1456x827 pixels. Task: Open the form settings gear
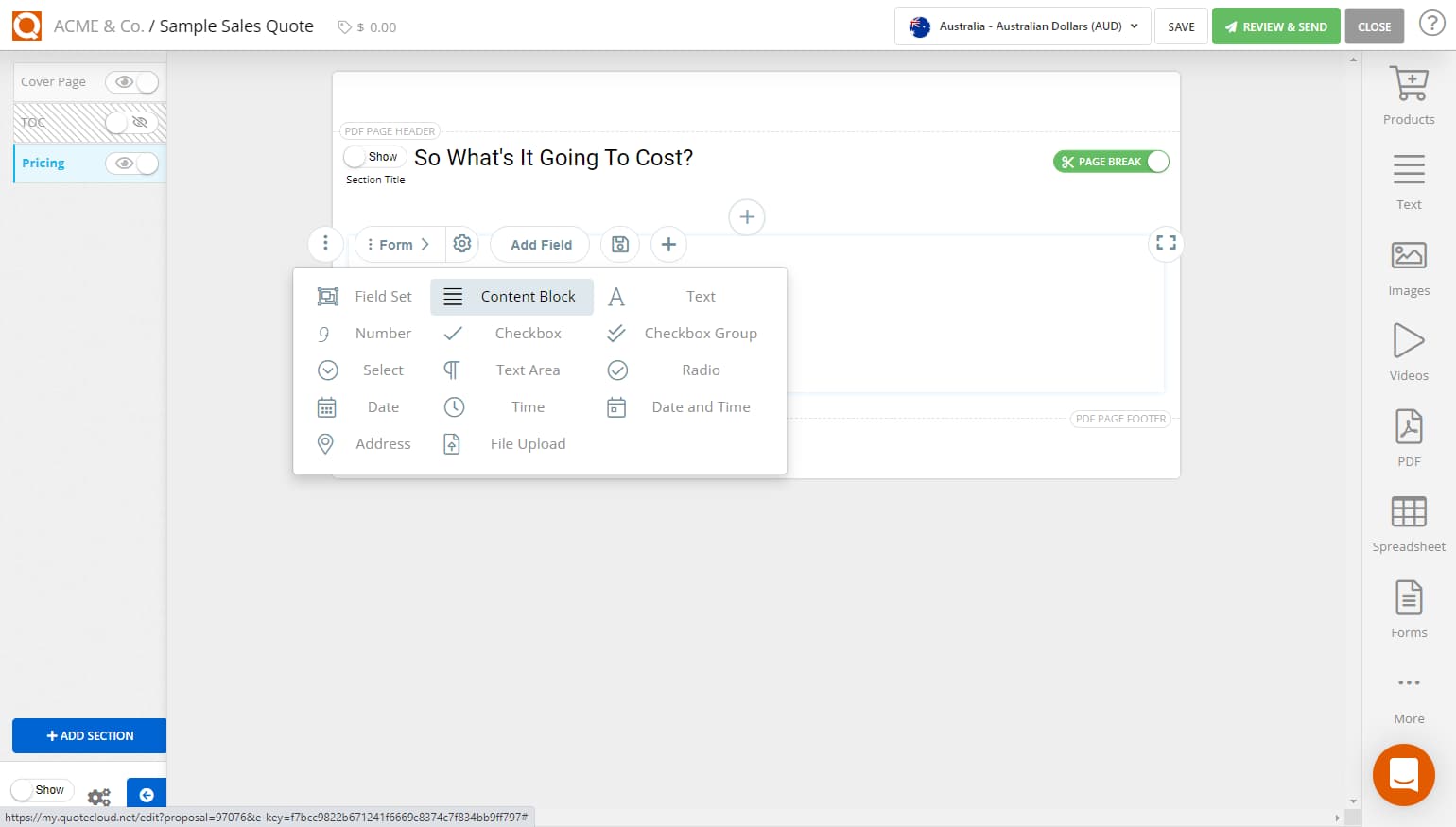[462, 244]
